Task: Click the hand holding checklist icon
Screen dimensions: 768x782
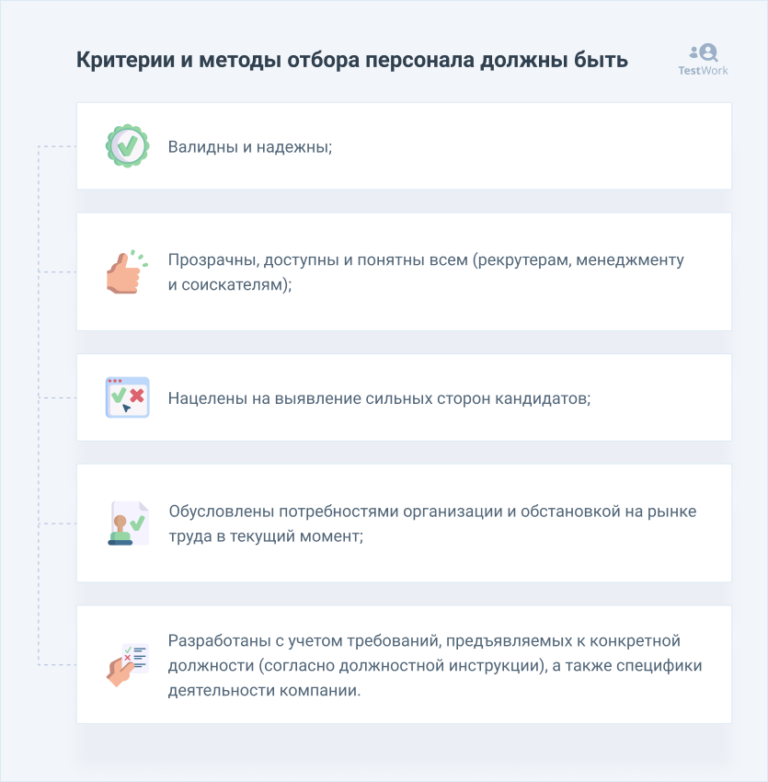Action: coord(127,664)
